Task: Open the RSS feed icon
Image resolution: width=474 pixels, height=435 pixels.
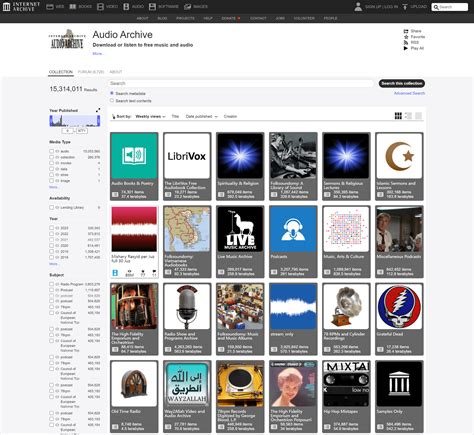Action: [x=406, y=42]
